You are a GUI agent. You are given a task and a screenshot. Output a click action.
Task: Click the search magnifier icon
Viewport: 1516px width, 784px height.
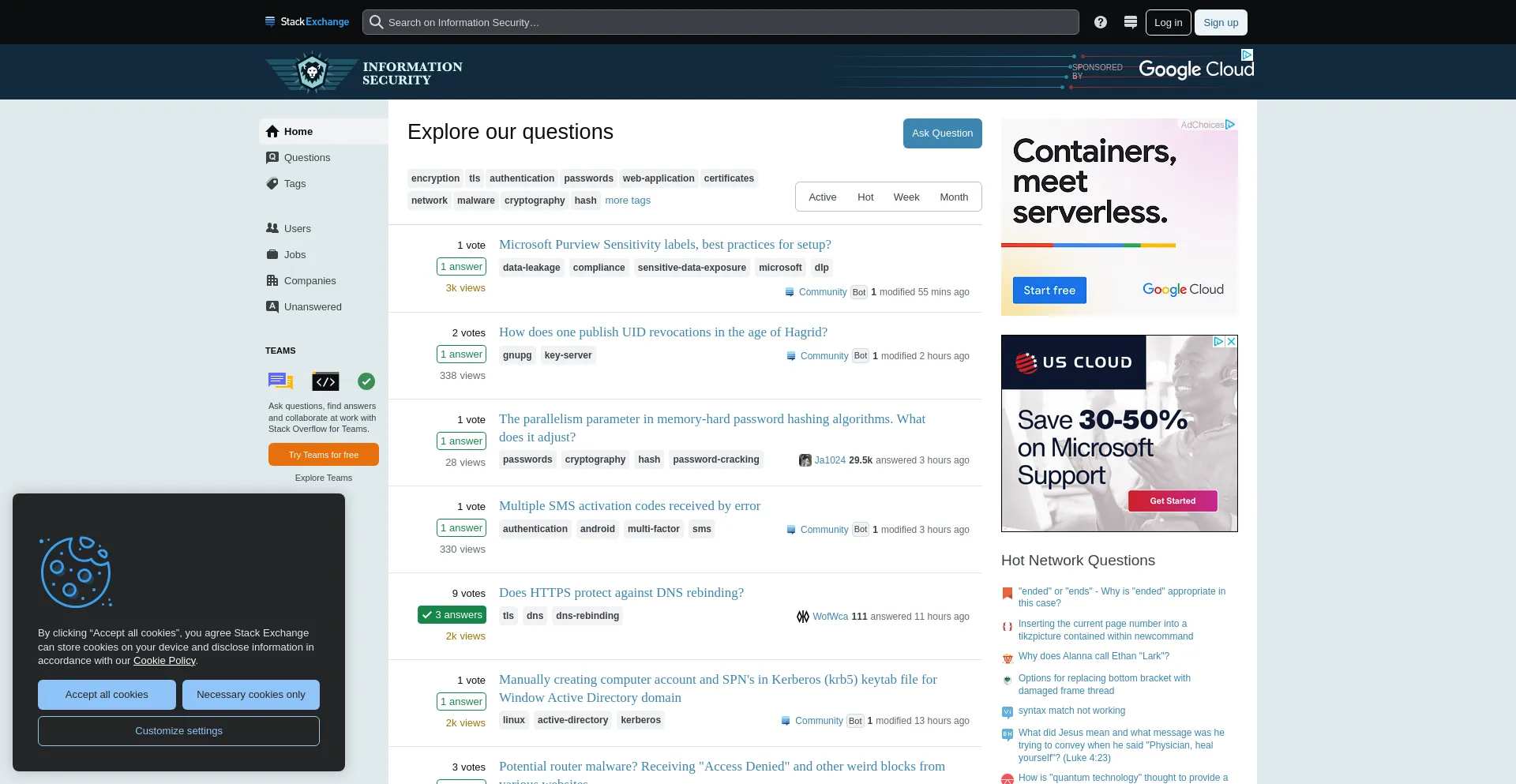click(x=377, y=22)
